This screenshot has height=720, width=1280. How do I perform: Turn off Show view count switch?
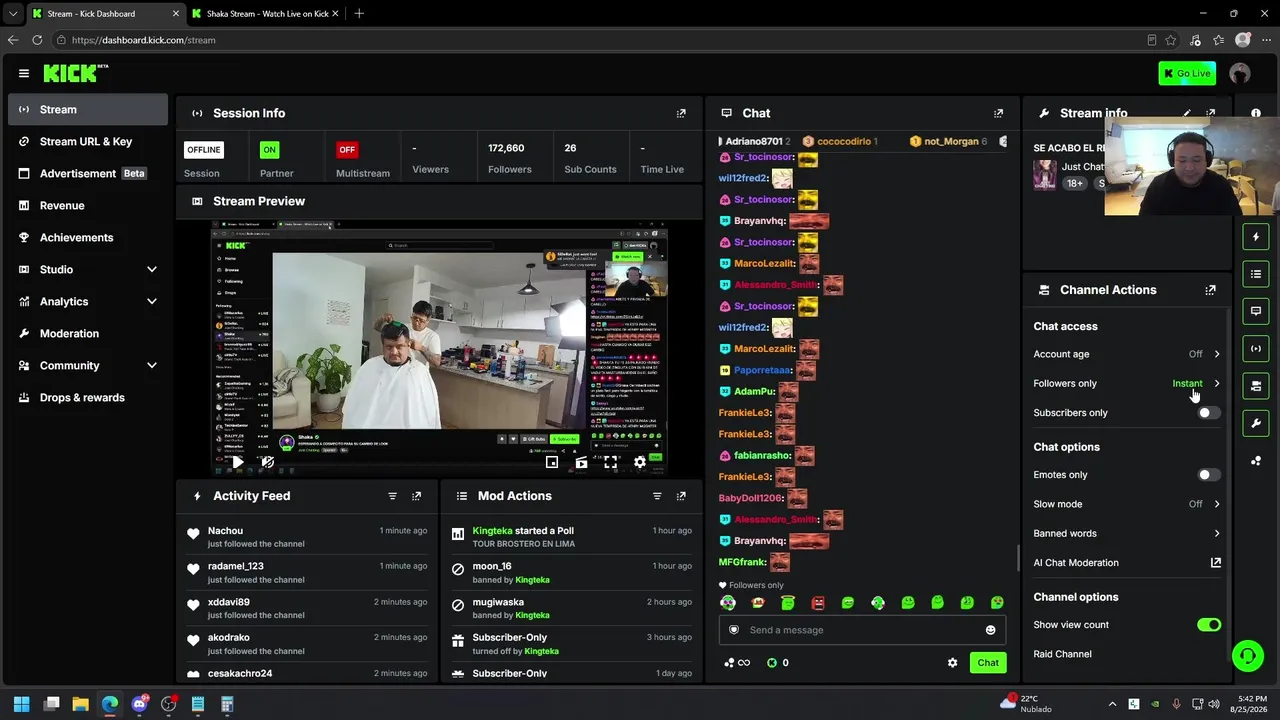click(x=1209, y=625)
